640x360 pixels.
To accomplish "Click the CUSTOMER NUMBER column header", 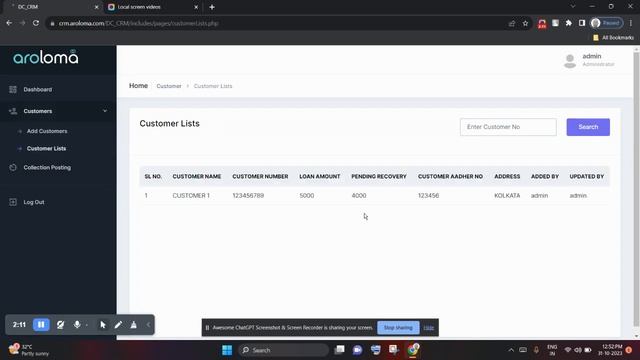I will (260, 176).
